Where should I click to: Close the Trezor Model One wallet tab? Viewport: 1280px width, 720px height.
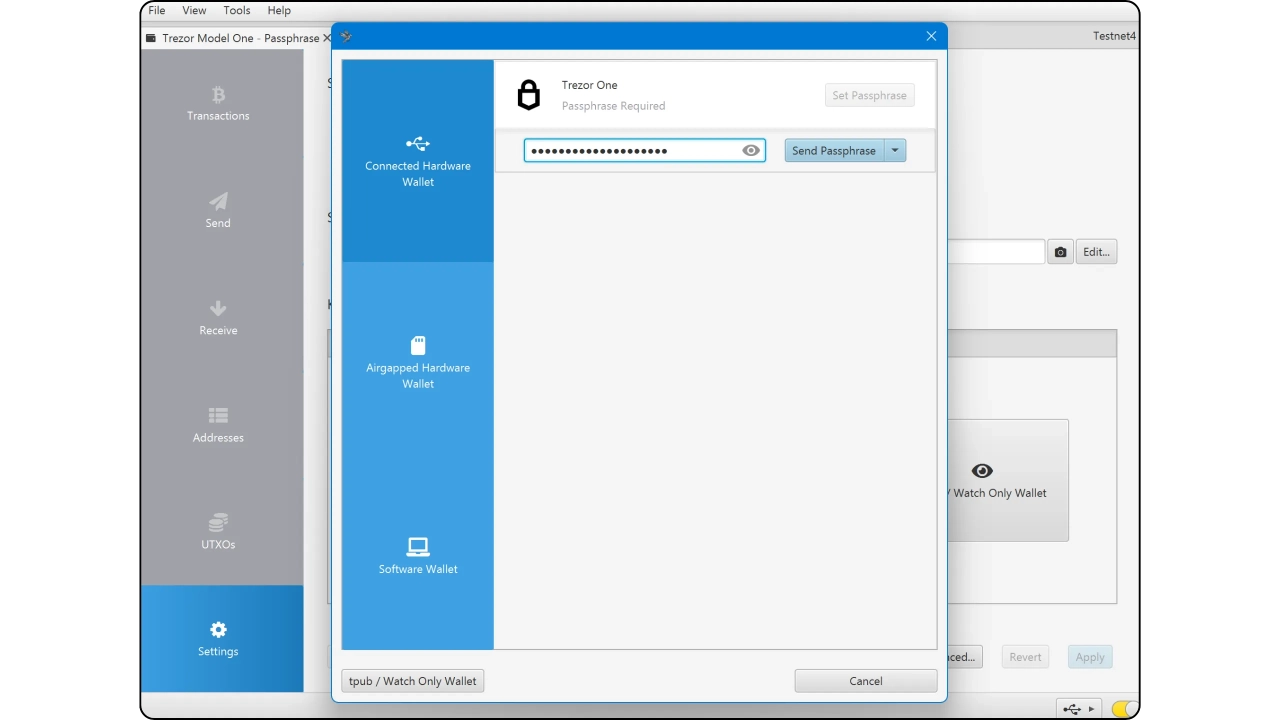[x=327, y=38]
